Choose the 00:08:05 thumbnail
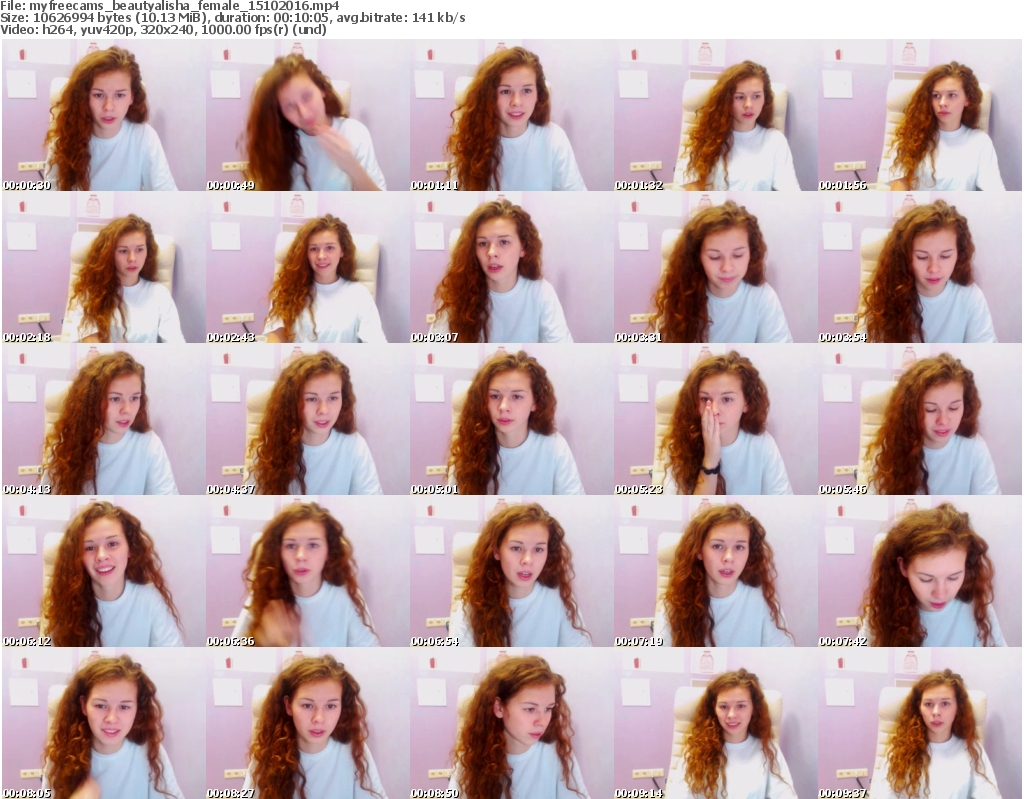The height and width of the screenshot is (799, 1024). click(103, 723)
